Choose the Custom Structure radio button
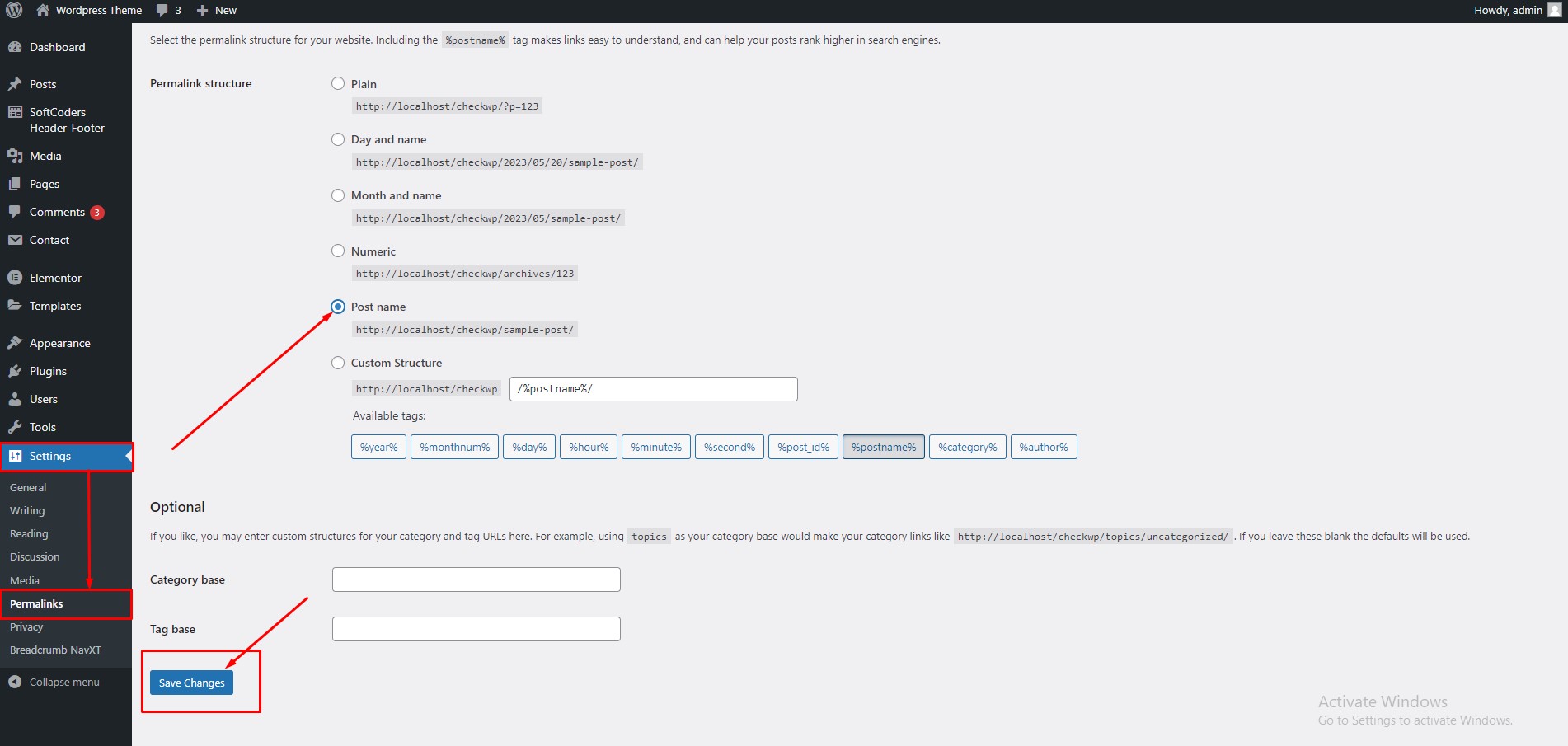1568x746 pixels. pyautogui.click(x=338, y=363)
